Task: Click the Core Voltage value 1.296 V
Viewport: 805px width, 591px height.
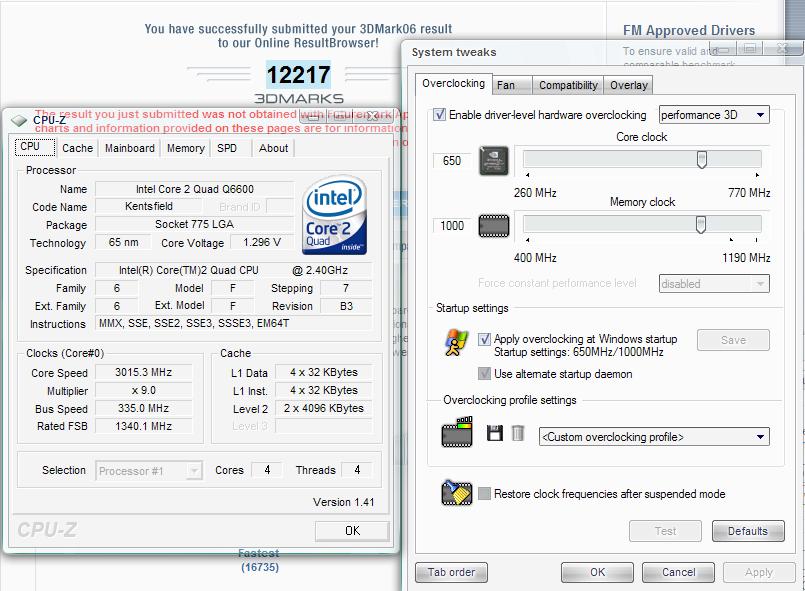Action: coord(262,242)
